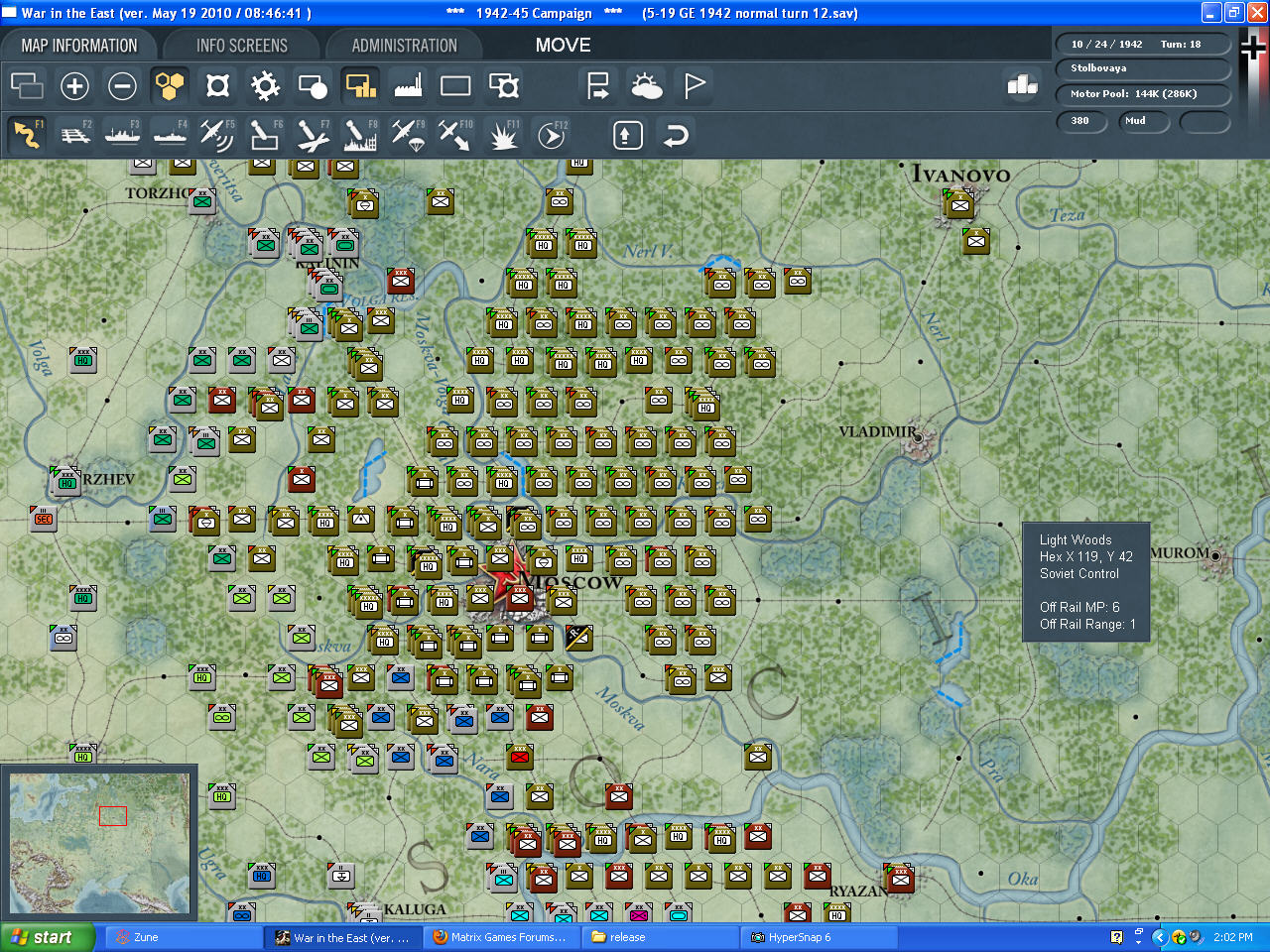Click the F12 end turn icon
This screenshot has width=1270, height=952.
(x=551, y=134)
